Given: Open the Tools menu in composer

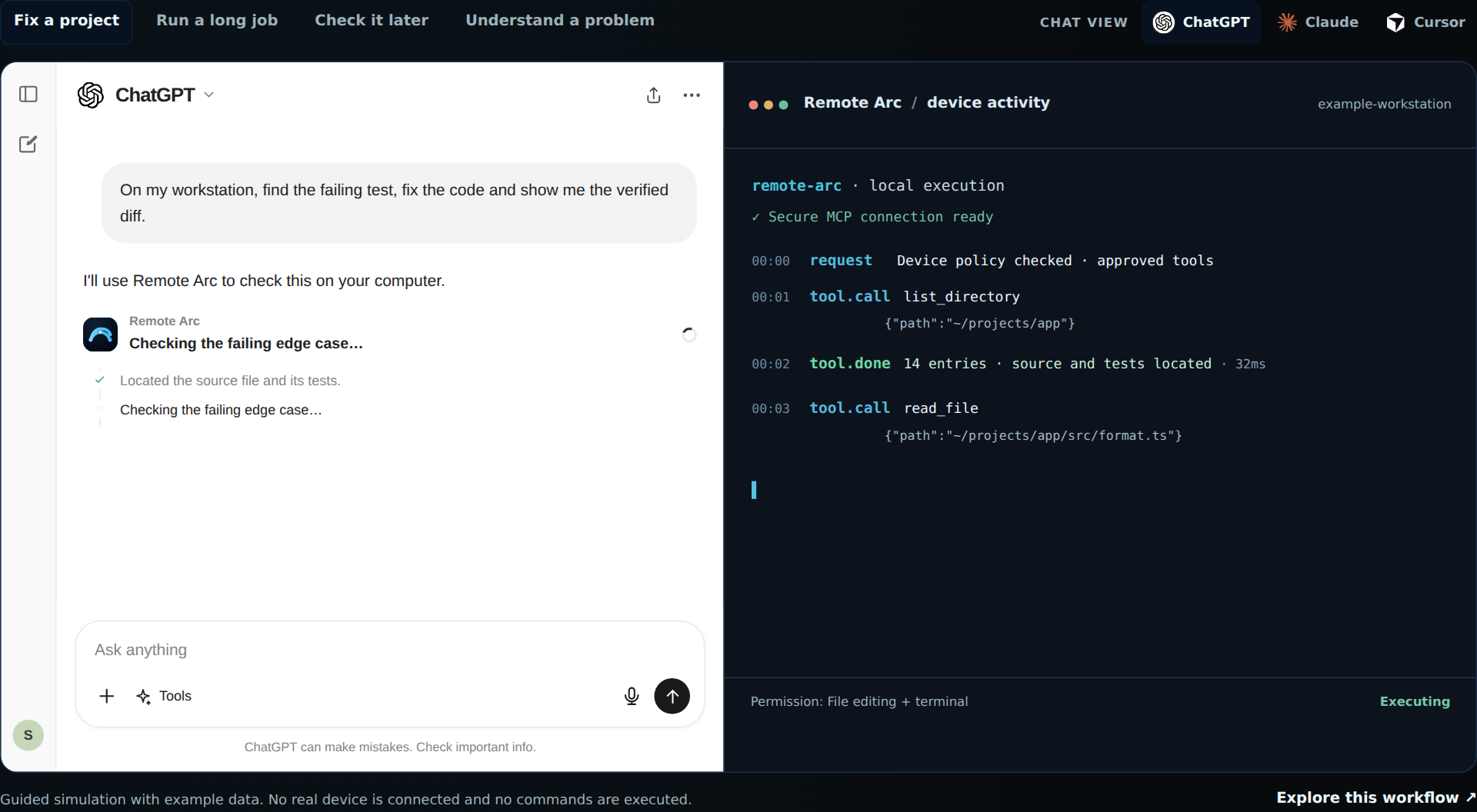Looking at the screenshot, I should click(164, 696).
